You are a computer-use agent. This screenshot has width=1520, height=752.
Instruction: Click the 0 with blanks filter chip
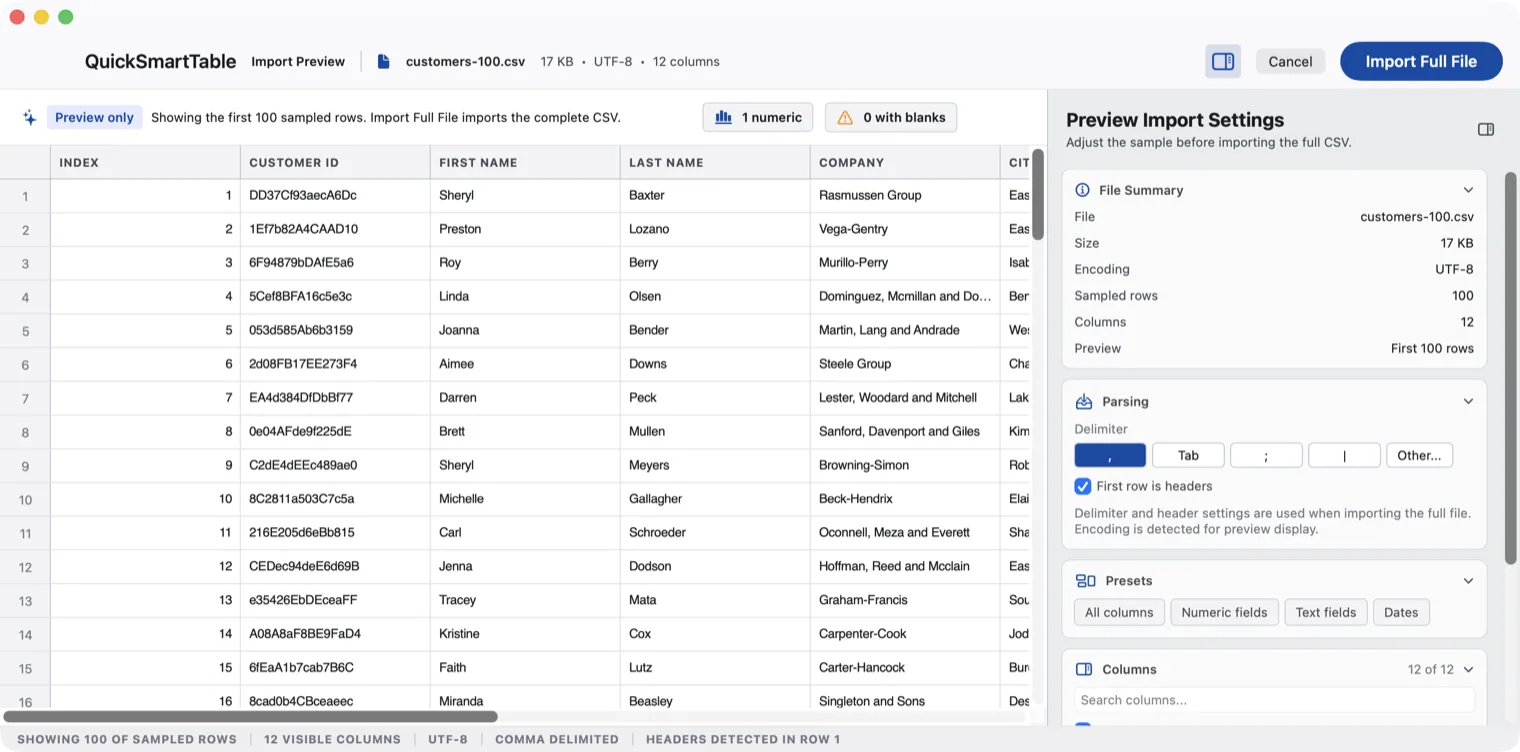coord(891,117)
